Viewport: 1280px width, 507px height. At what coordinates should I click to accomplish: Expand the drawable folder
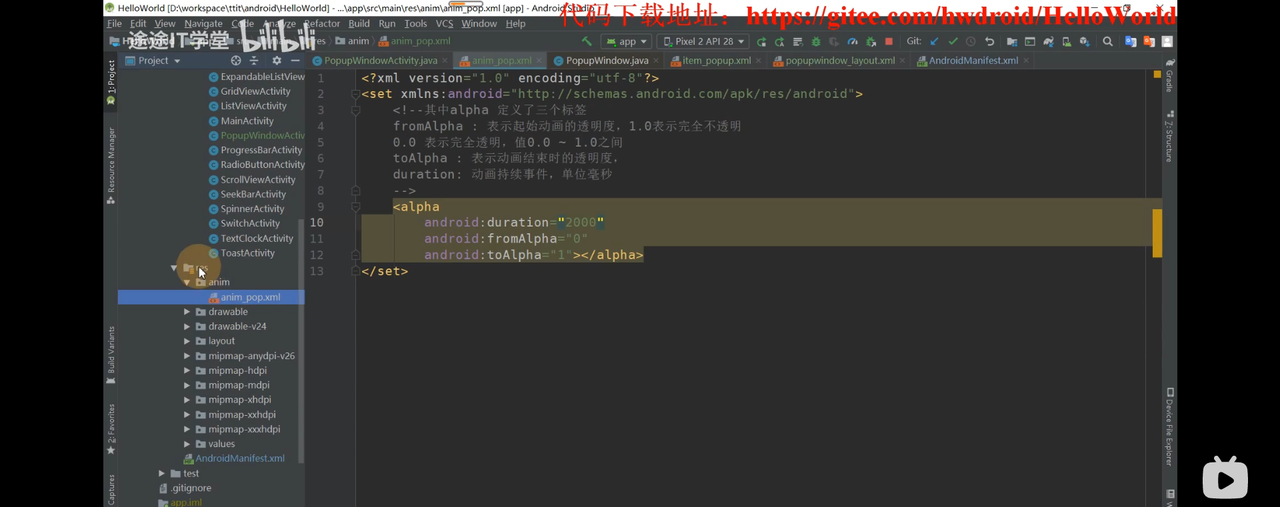click(187, 312)
